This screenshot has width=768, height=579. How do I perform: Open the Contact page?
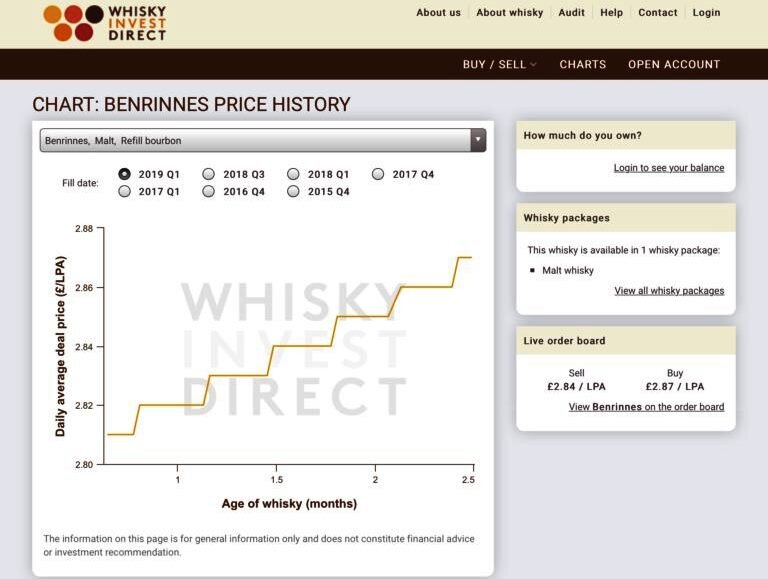point(657,13)
